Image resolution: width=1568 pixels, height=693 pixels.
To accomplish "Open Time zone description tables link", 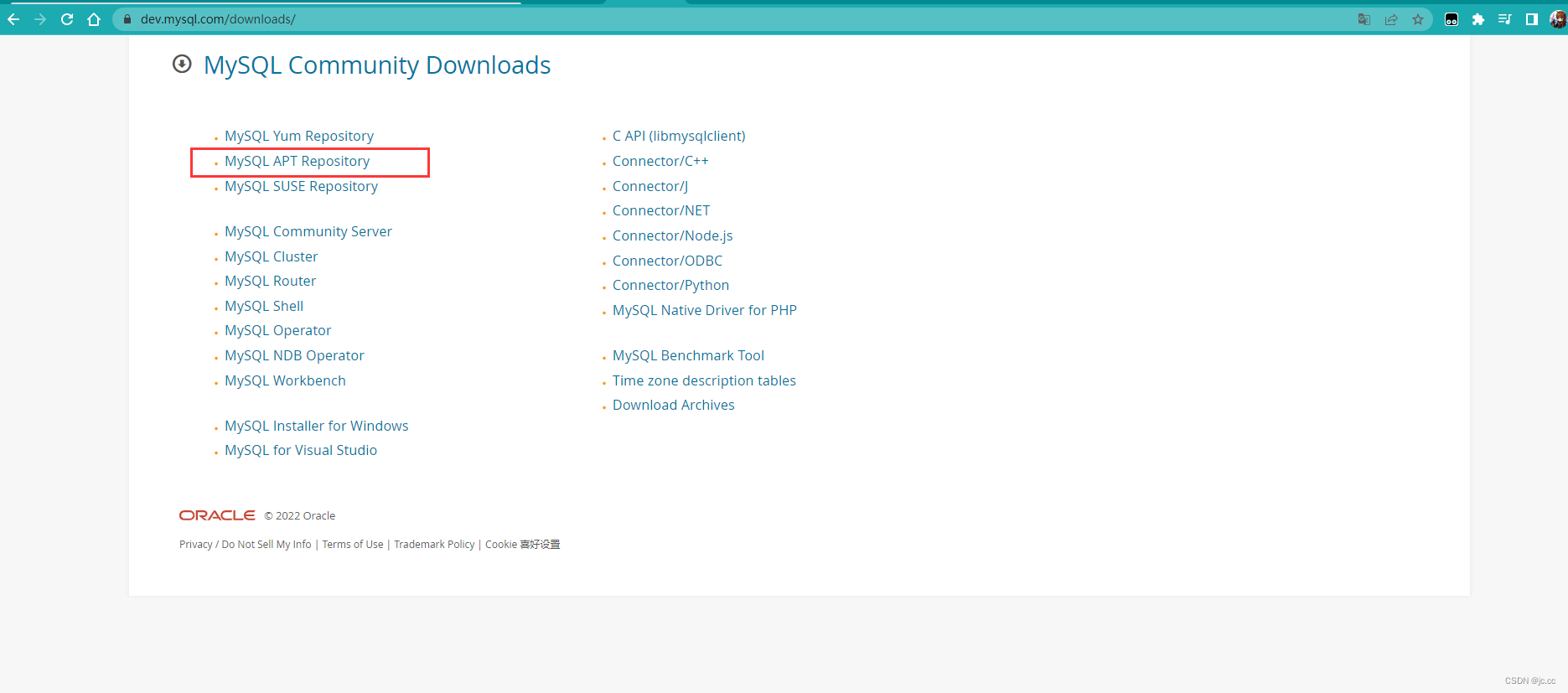I will pos(704,380).
